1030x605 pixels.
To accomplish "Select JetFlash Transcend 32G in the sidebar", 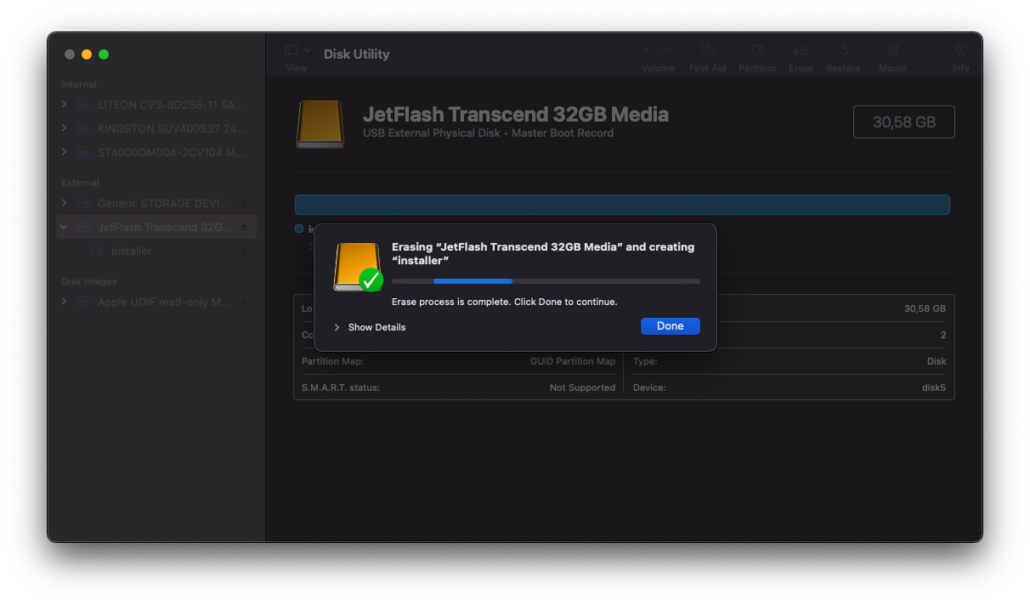I will [156, 227].
